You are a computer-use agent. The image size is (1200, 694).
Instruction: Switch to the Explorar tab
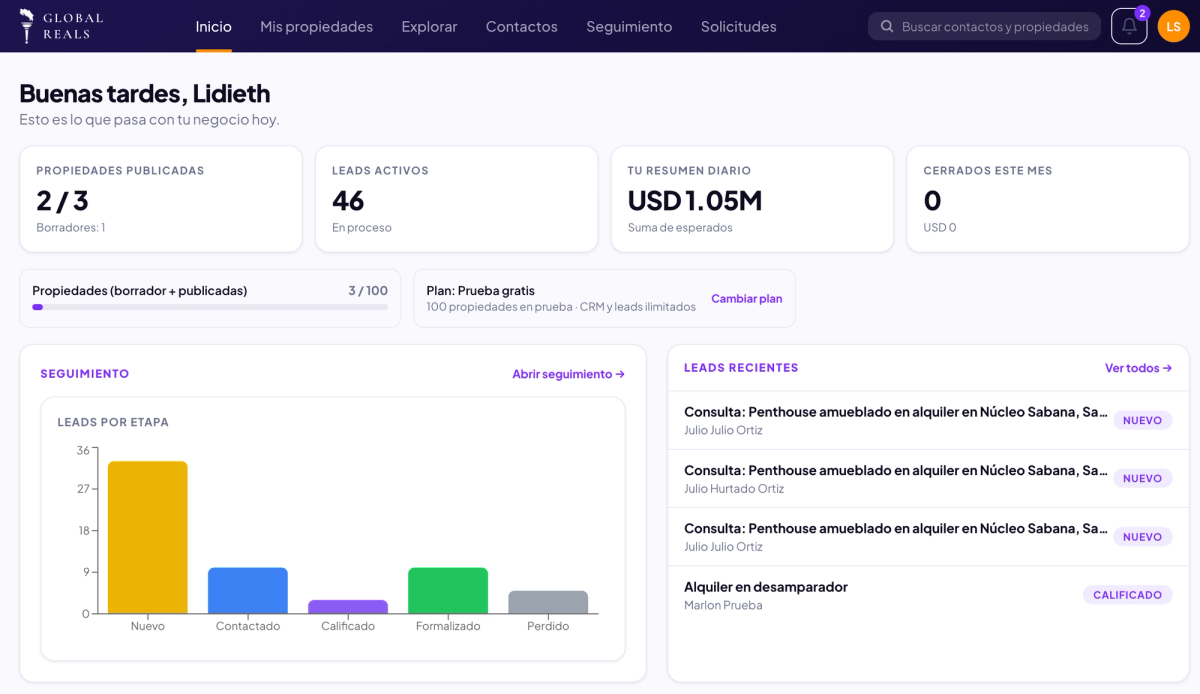click(429, 27)
